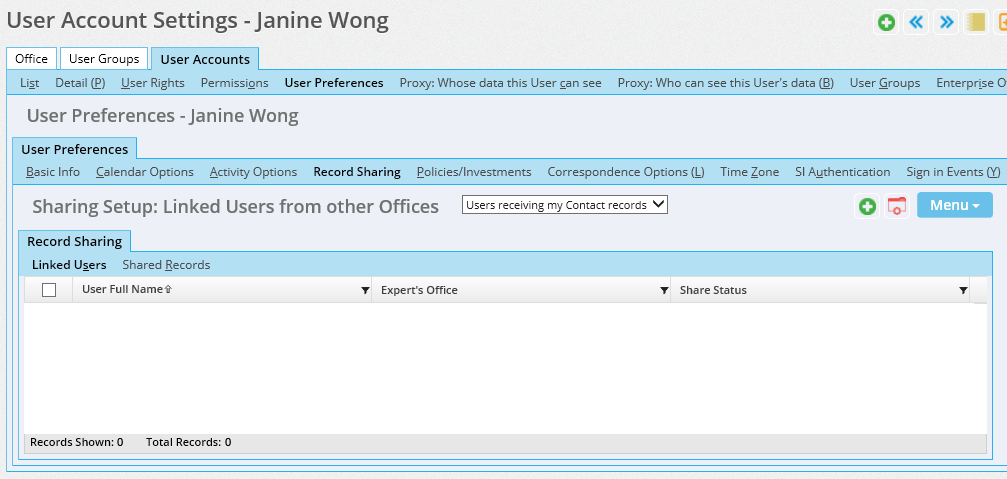Go to Policies/Investments
Viewport: 1007px width, 479px height.
click(474, 172)
